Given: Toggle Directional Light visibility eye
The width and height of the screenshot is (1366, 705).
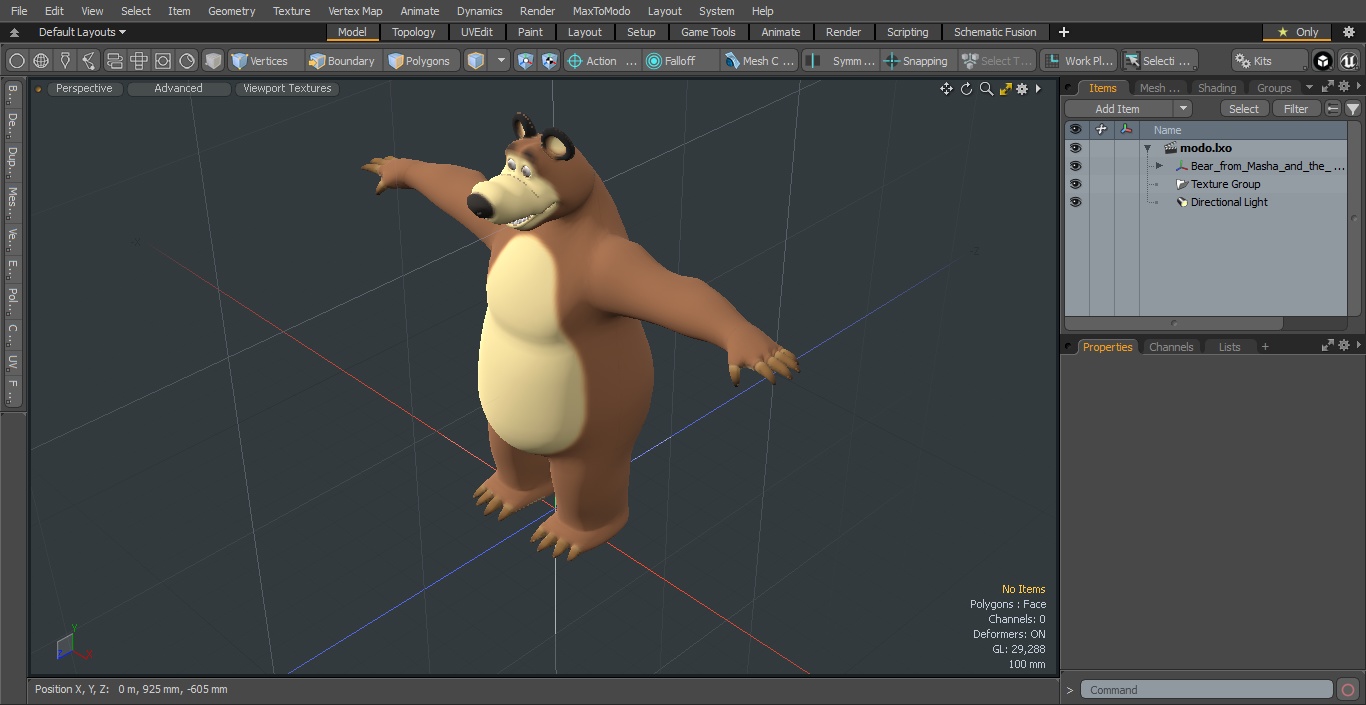Looking at the screenshot, I should tap(1075, 202).
